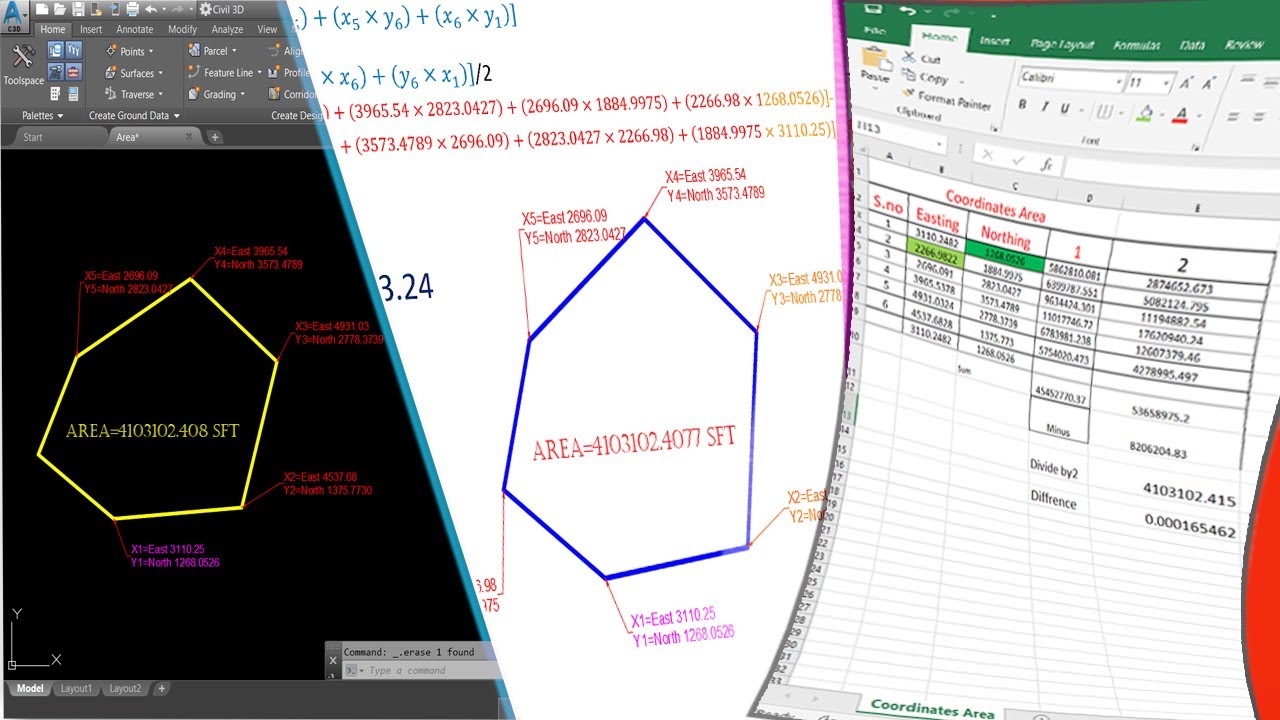1280x720 pixels.
Task: Expand the Traverse dropdown arrow
Action: [160, 94]
